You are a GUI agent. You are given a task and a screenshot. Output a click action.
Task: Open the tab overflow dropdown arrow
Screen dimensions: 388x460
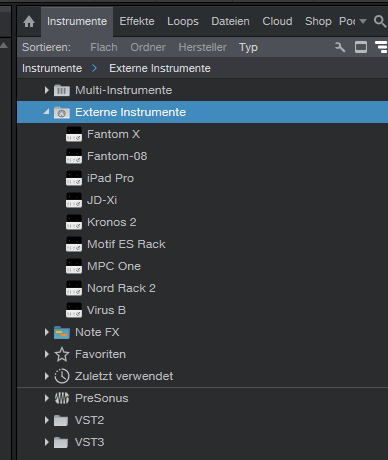pos(363,21)
